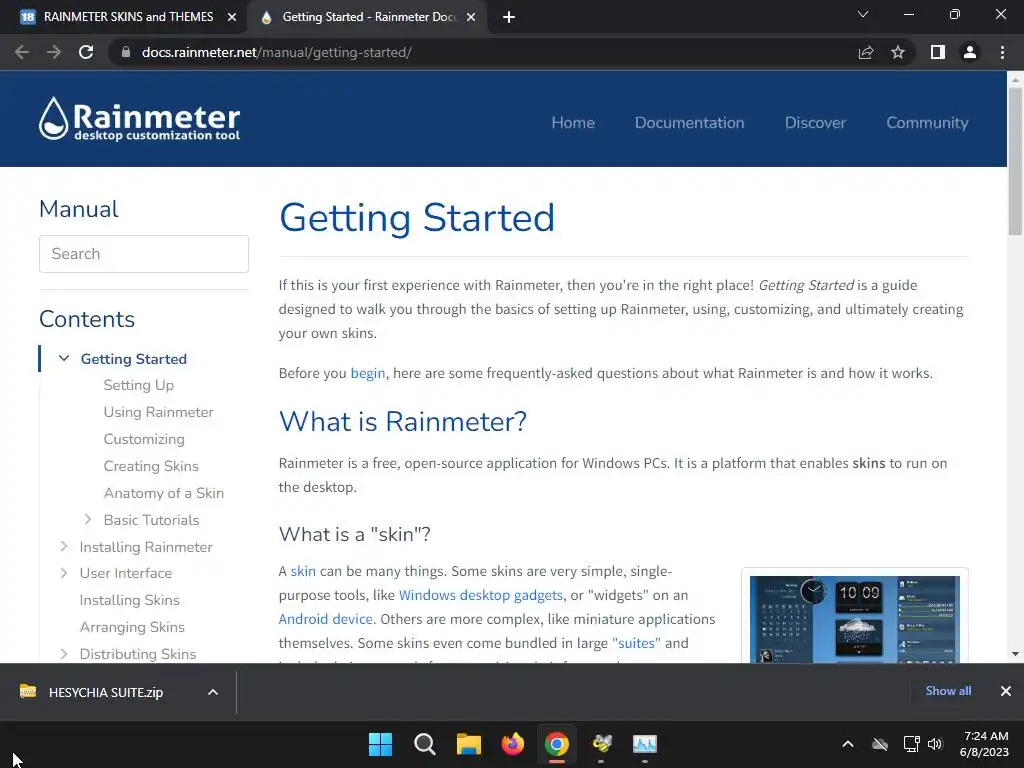The image size is (1024, 768).
Task: Show all downloads
Action: (948, 691)
